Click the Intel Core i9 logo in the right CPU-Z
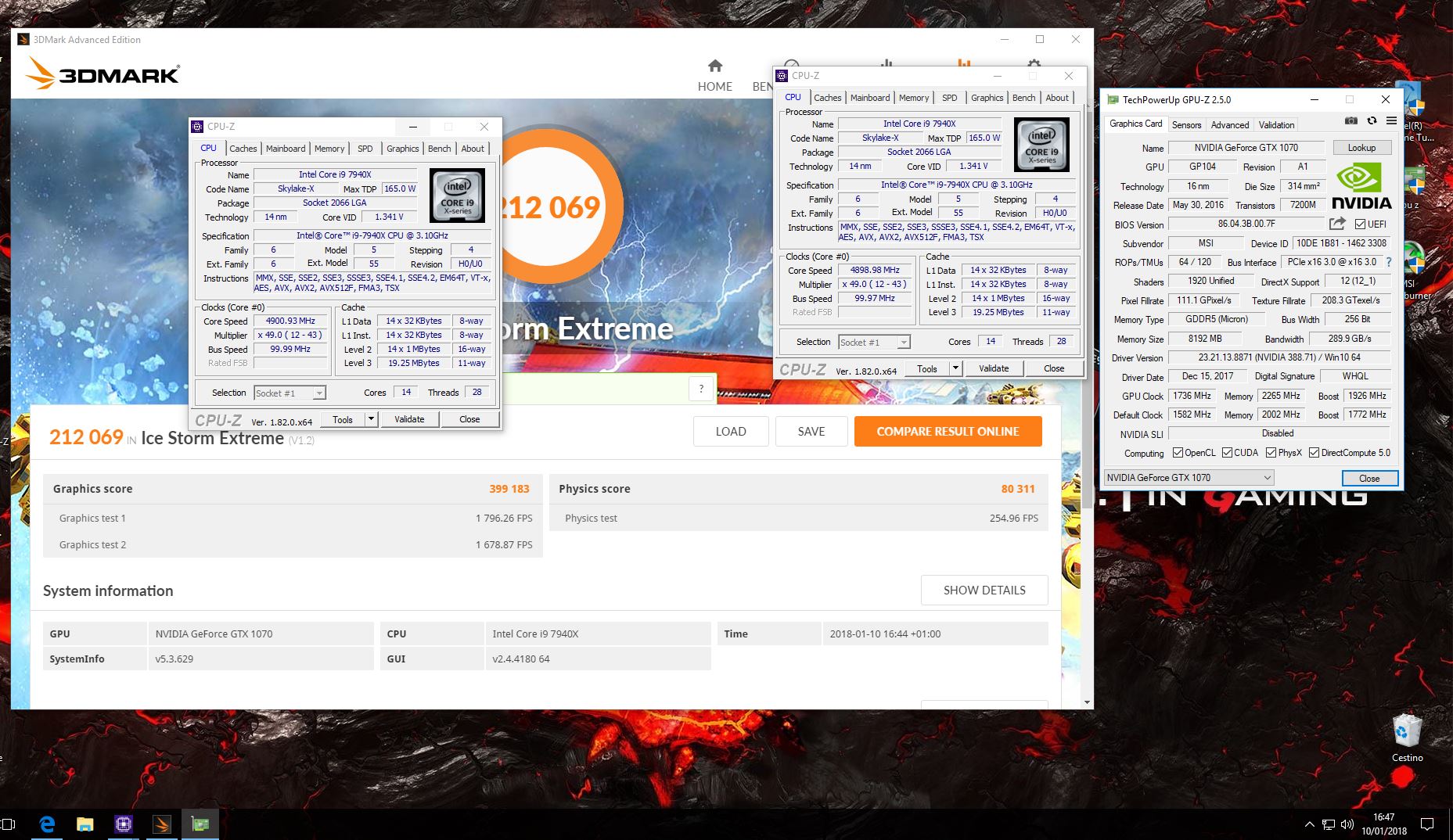This screenshot has width=1453, height=840. tap(1041, 145)
